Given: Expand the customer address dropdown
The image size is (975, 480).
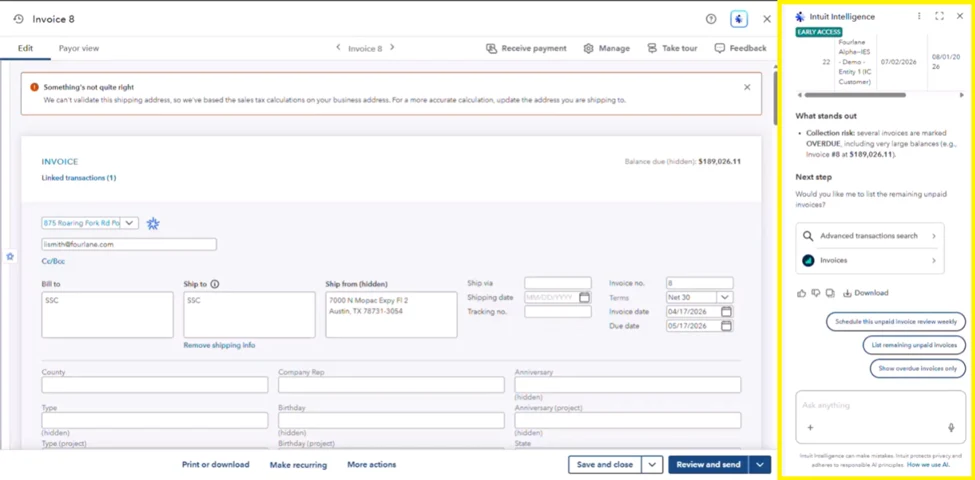Looking at the screenshot, I should [129, 223].
